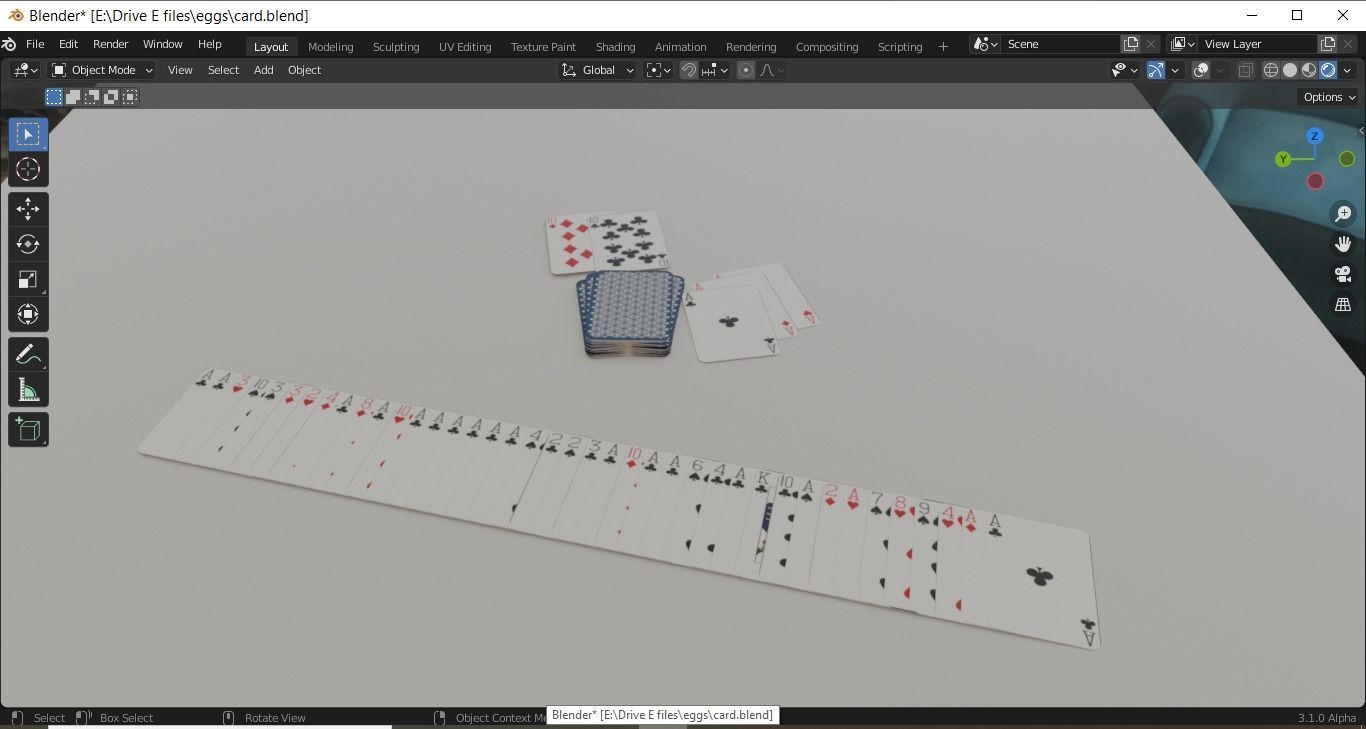Screen dimensions: 1366x729
Task: Open the pivot point dropdown
Action: click(x=658, y=70)
